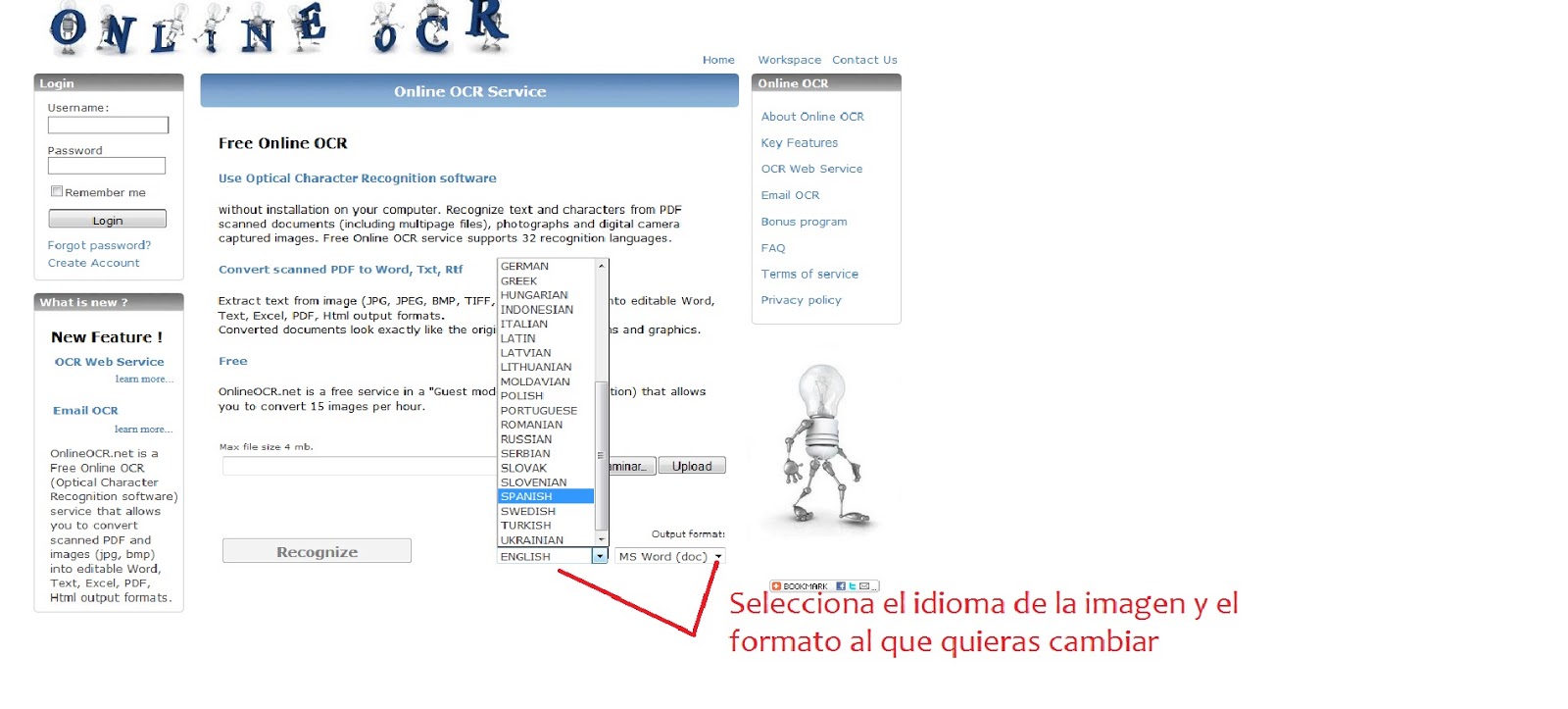1568x709 pixels.
Task: Share via the Twitter icon
Action: [853, 586]
